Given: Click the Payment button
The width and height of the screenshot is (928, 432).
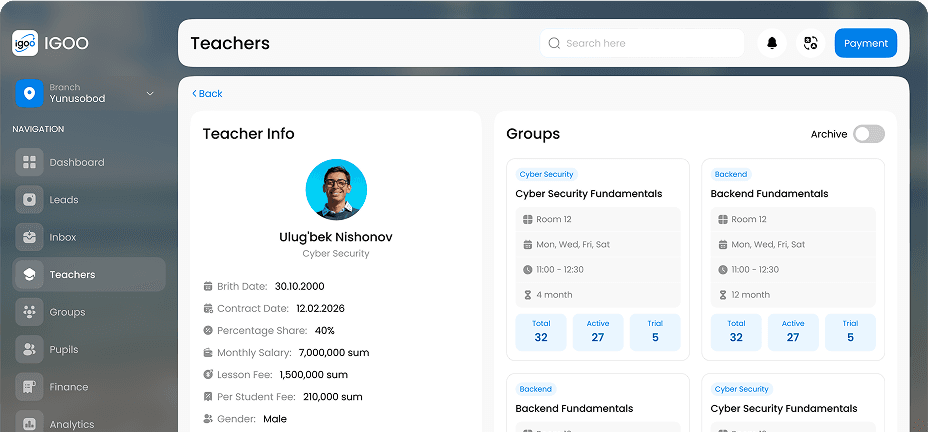Looking at the screenshot, I should [x=866, y=43].
